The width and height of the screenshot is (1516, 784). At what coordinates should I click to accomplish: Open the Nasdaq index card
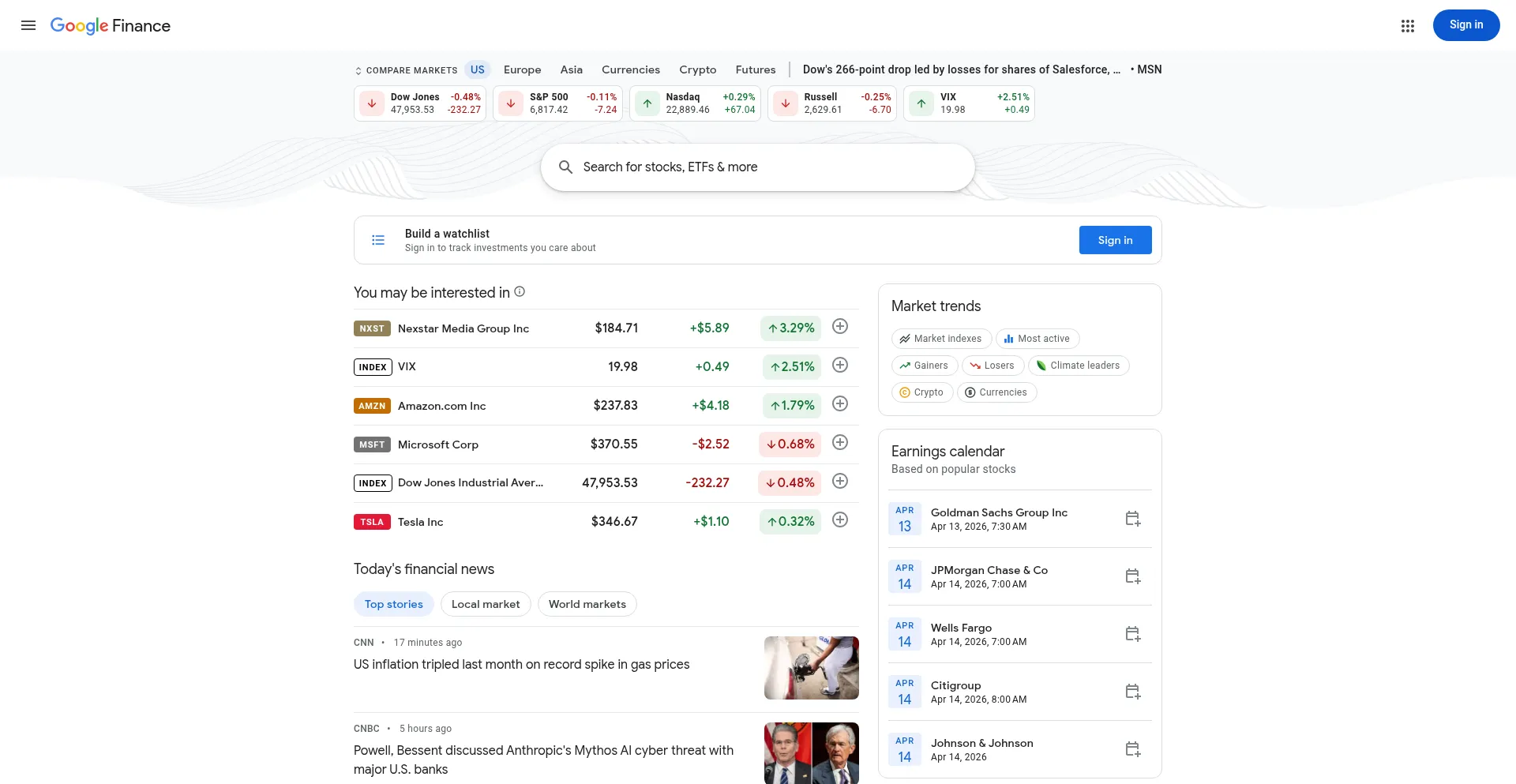[695, 103]
